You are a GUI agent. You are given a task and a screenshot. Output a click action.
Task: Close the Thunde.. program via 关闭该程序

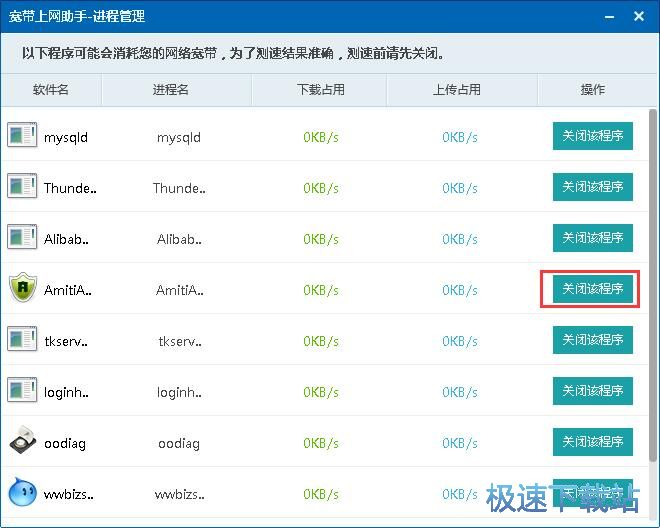[593, 187]
